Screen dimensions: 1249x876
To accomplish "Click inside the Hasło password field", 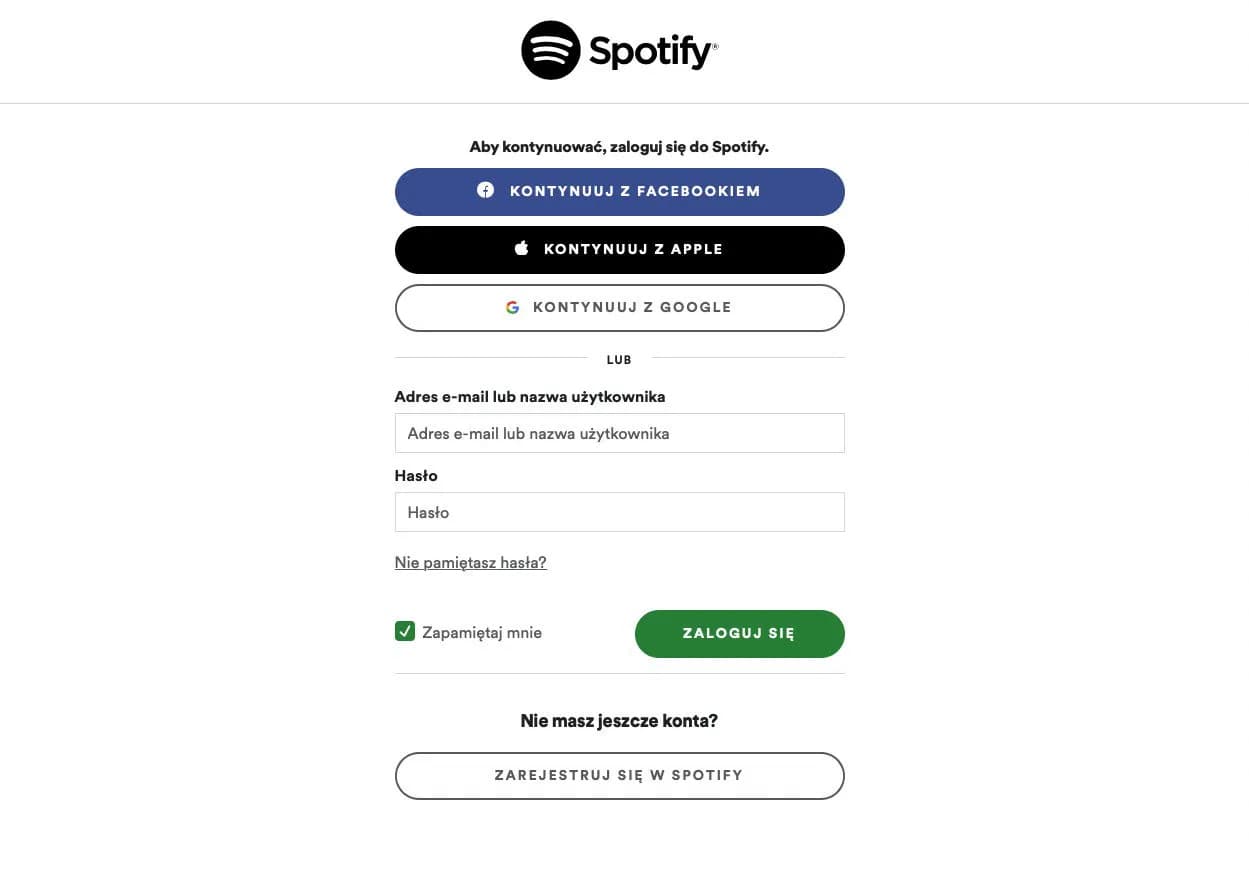I will click(x=619, y=511).
